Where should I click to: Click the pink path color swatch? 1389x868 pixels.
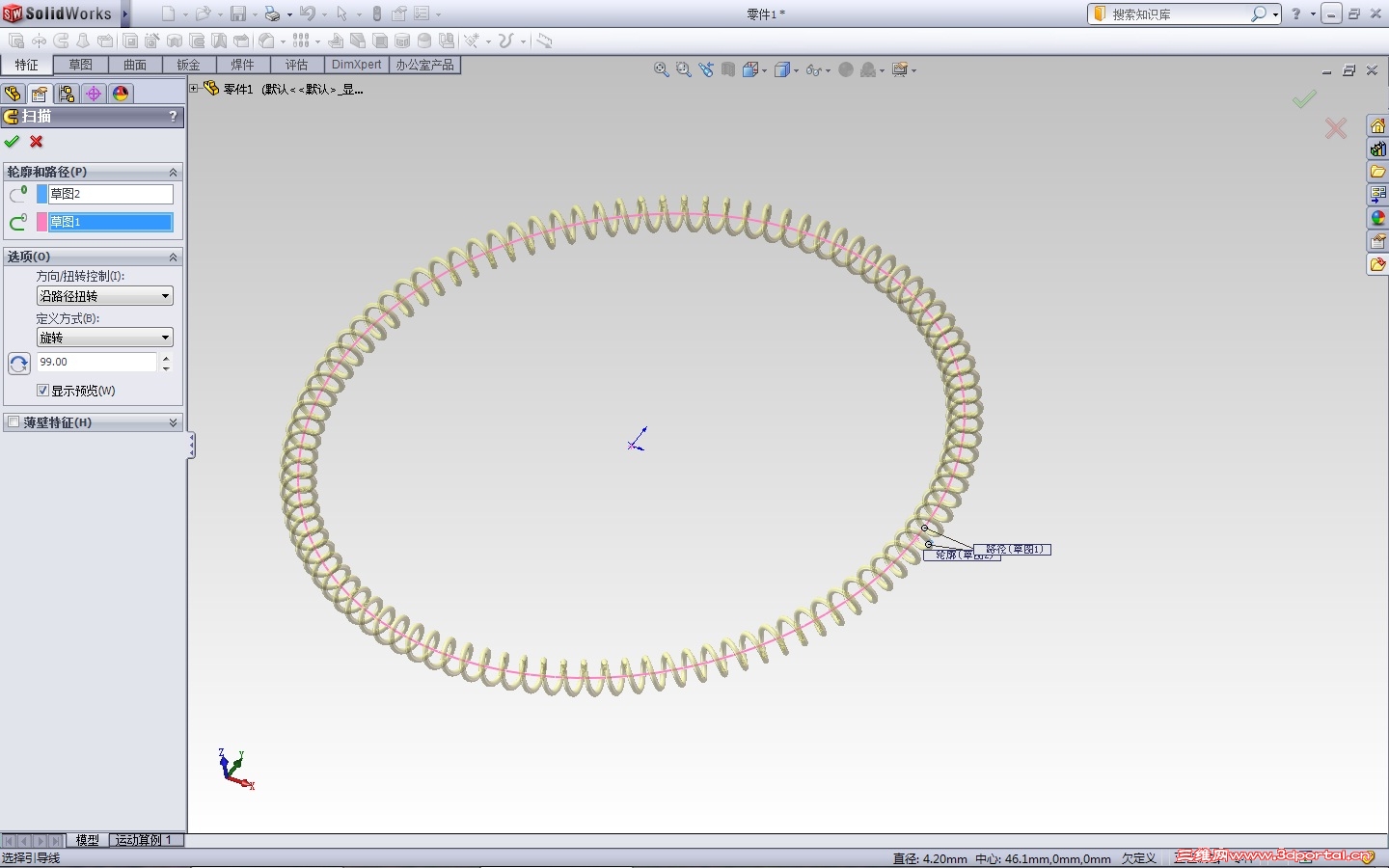41,222
